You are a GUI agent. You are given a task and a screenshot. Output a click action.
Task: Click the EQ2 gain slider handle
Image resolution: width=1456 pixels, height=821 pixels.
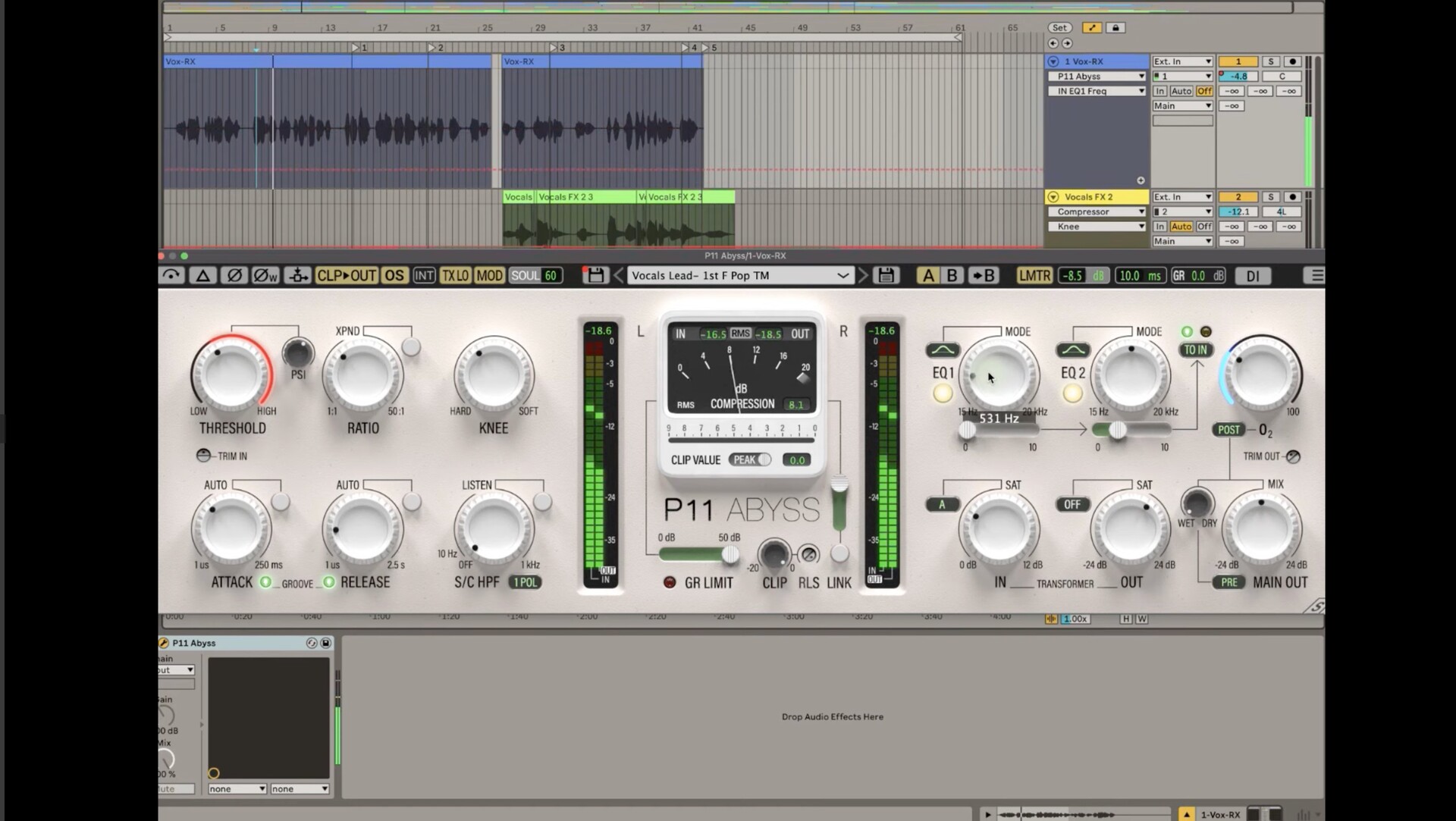[x=1117, y=431]
